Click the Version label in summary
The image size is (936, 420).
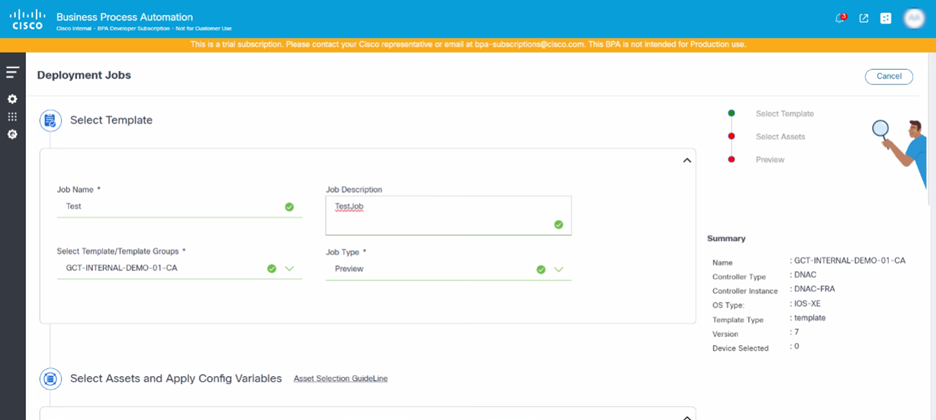click(x=725, y=334)
